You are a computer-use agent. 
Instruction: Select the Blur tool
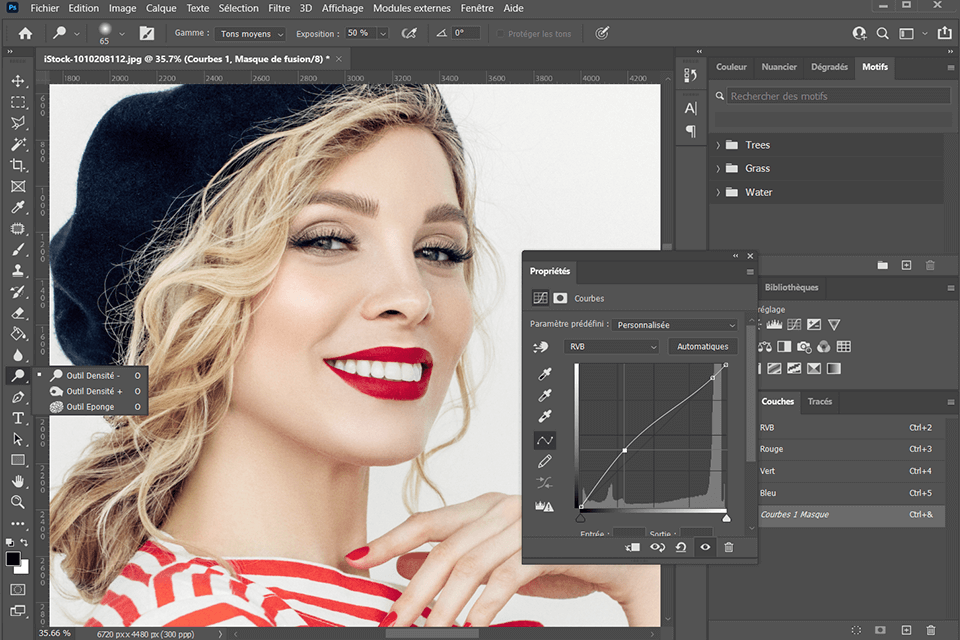[x=18, y=355]
